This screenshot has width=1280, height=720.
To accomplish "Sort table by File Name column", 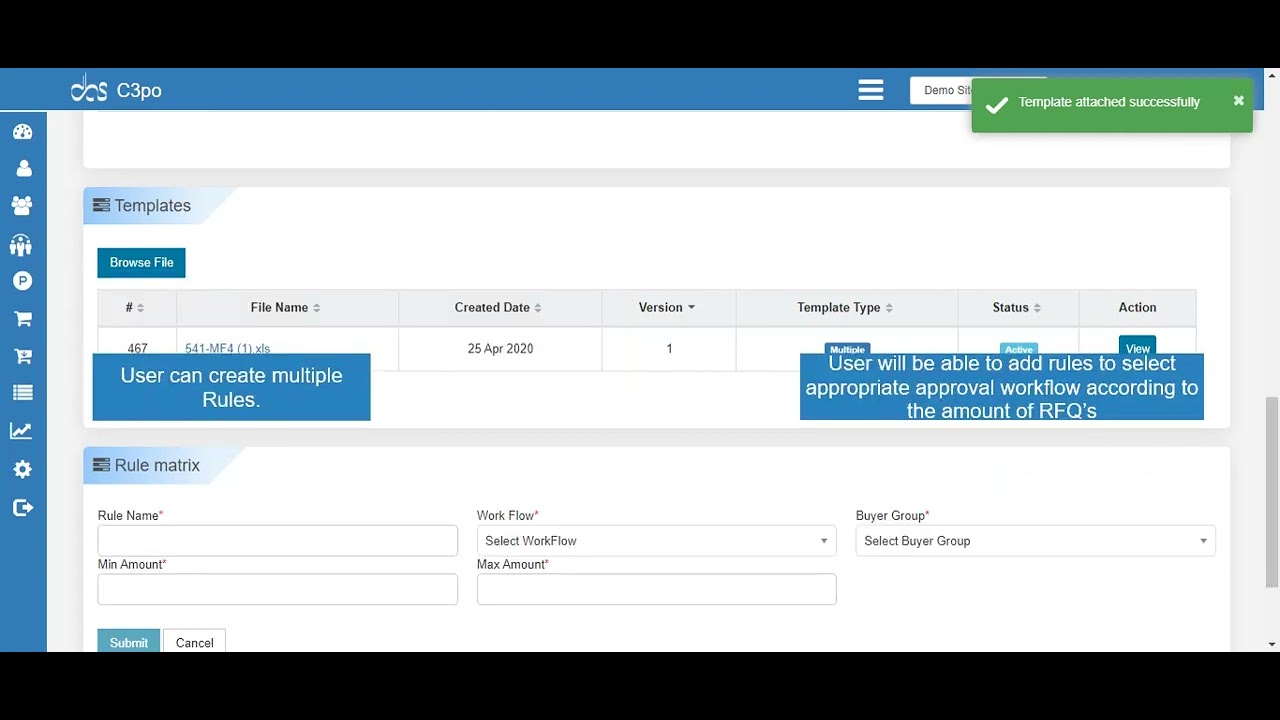I will (287, 308).
